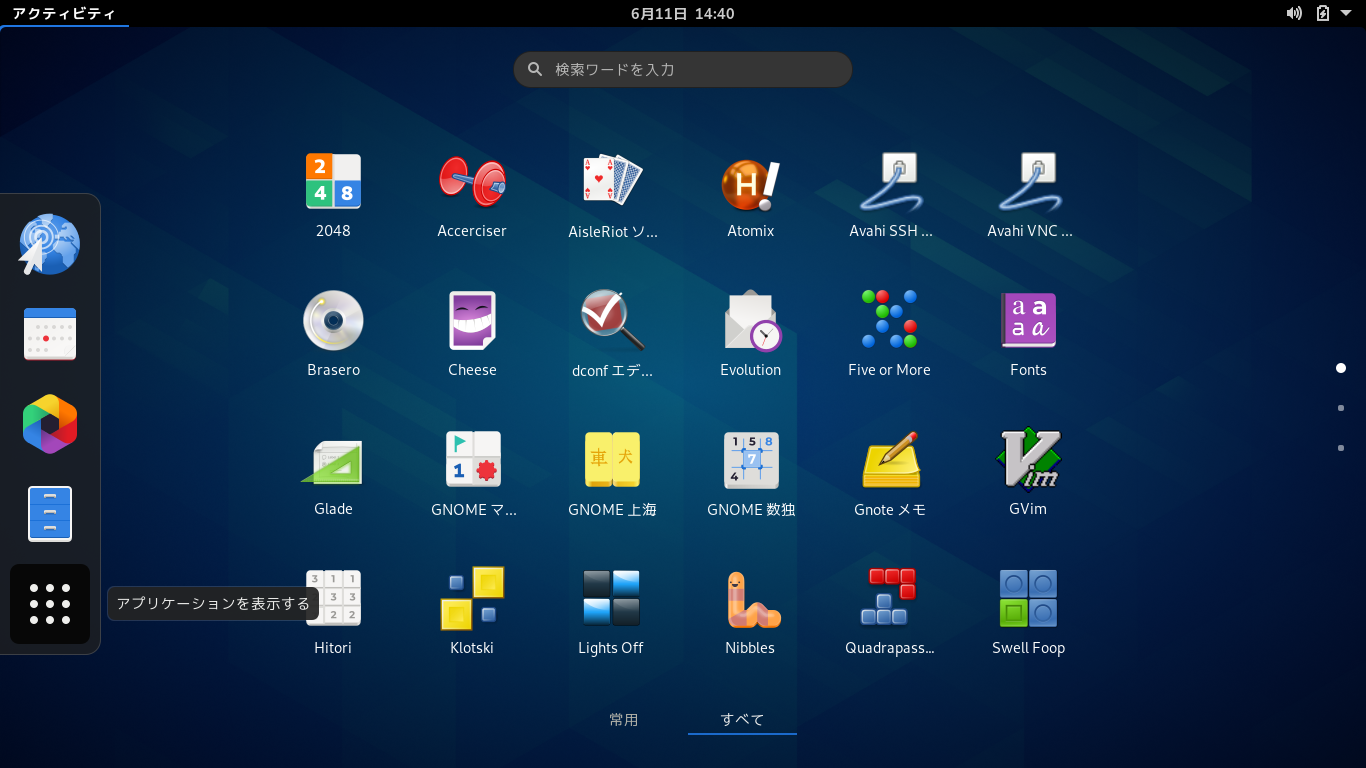Click the battery status icon
The height and width of the screenshot is (768, 1366).
click(x=1323, y=13)
